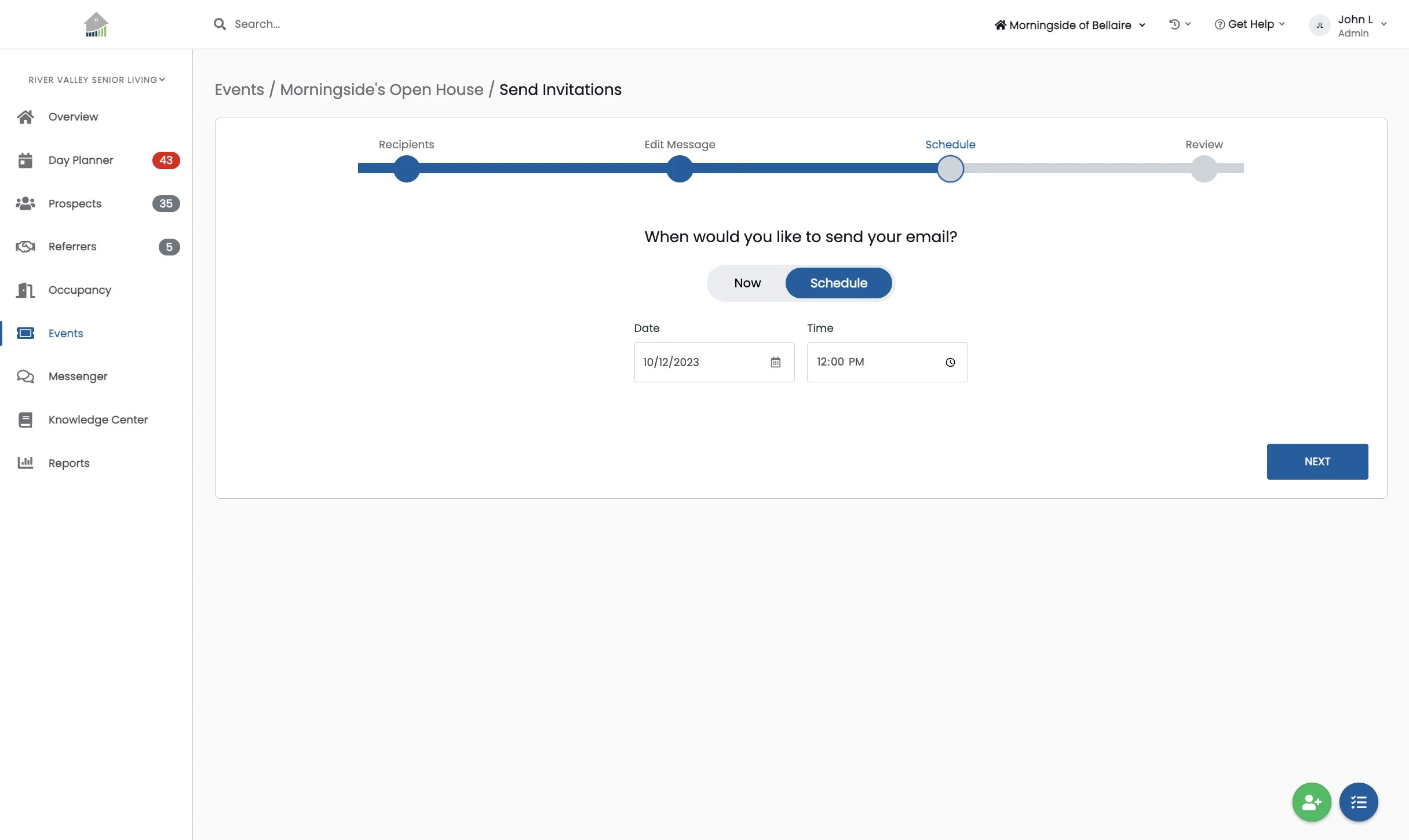Open the blue task checklist button
1409x840 pixels.
(1358, 802)
